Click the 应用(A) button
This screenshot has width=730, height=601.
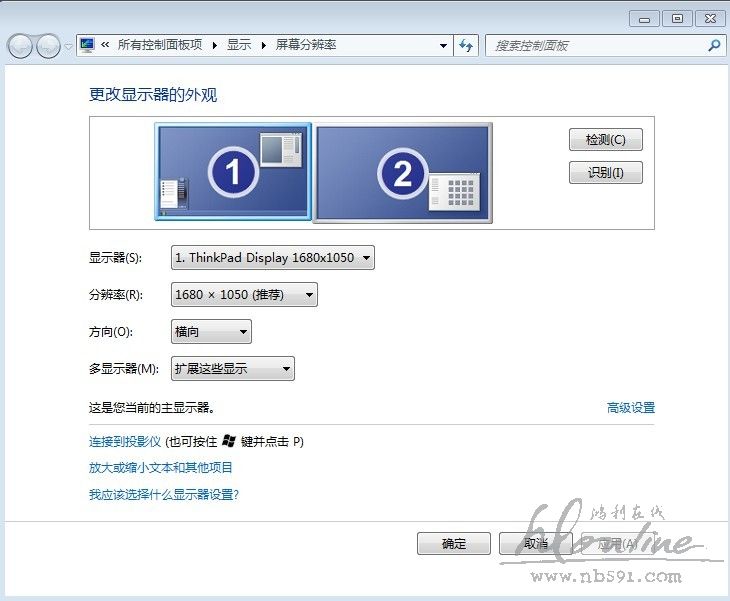coord(618,543)
